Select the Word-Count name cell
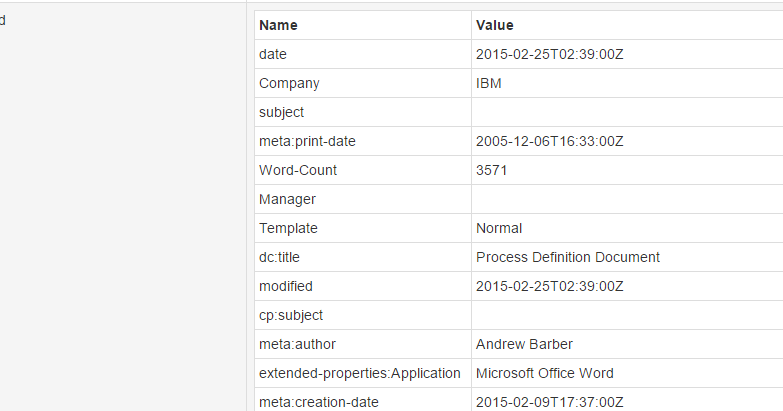Screen dimensions: 783x411 click(298, 171)
